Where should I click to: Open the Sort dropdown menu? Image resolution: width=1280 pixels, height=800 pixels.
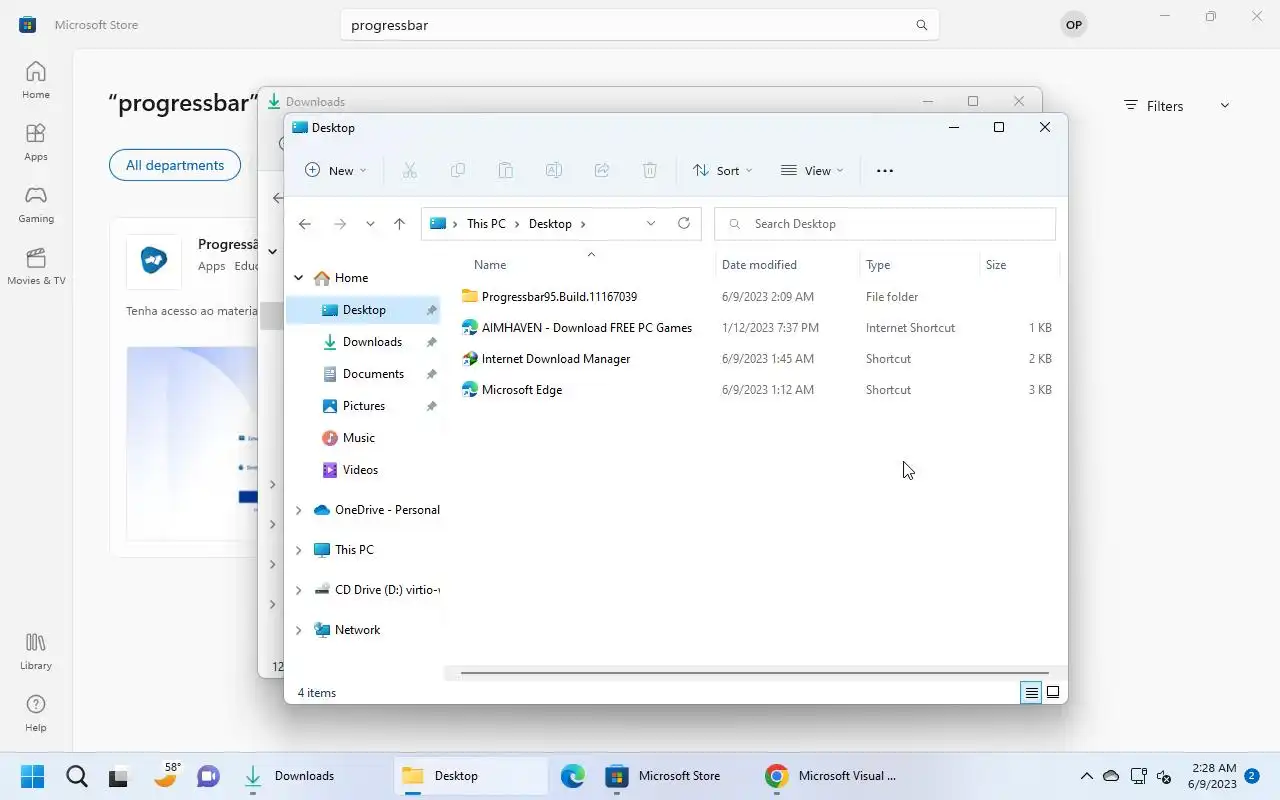tap(723, 171)
